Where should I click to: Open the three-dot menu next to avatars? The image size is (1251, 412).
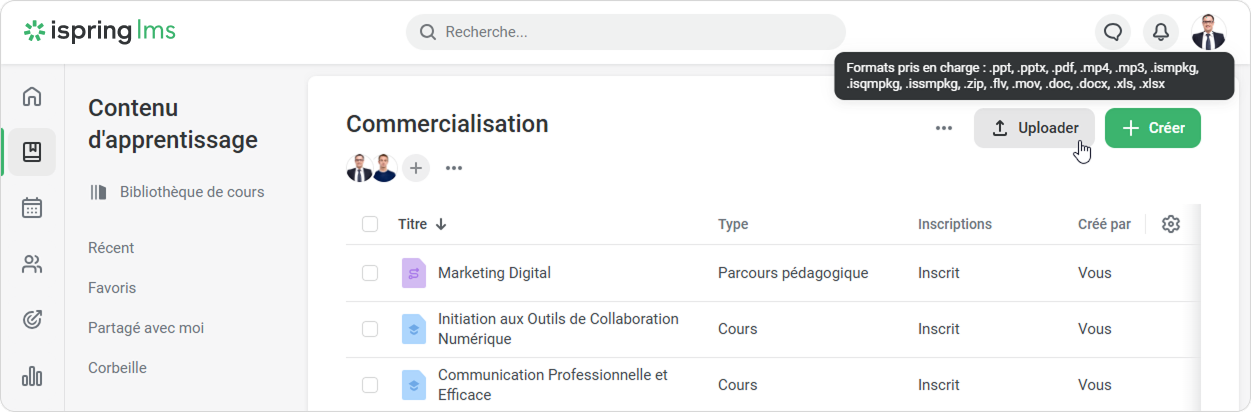coord(454,168)
